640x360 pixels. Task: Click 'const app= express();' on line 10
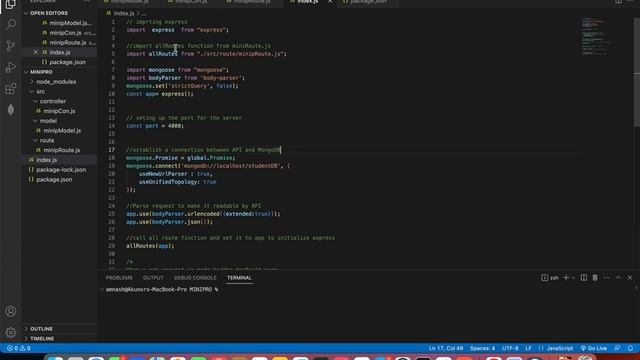(160, 94)
